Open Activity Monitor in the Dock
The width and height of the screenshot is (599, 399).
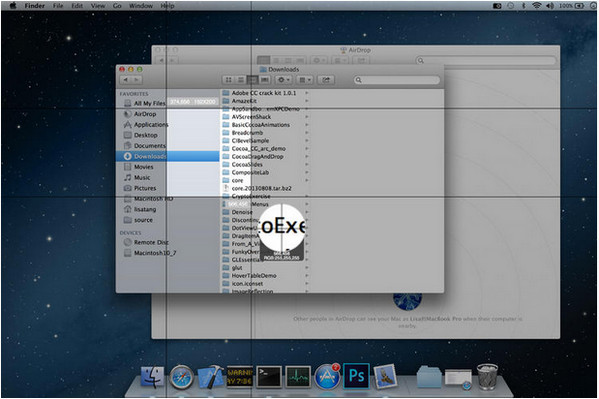point(298,377)
